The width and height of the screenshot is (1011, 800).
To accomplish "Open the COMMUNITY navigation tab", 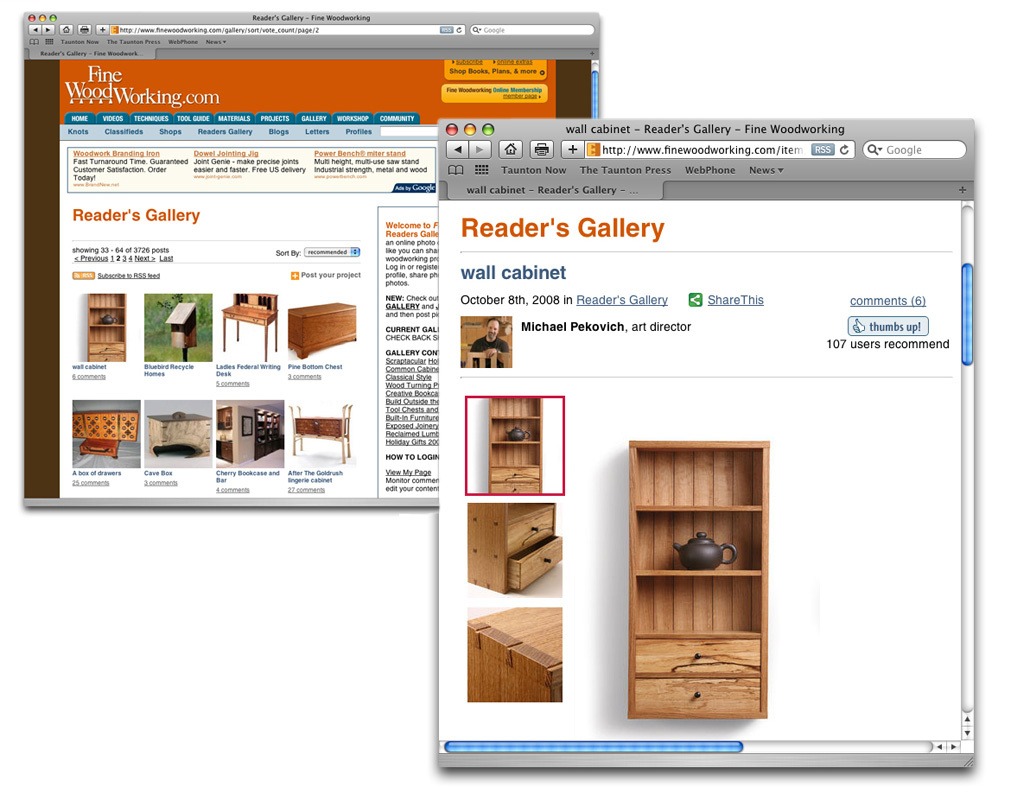I will tap(397, 119).
